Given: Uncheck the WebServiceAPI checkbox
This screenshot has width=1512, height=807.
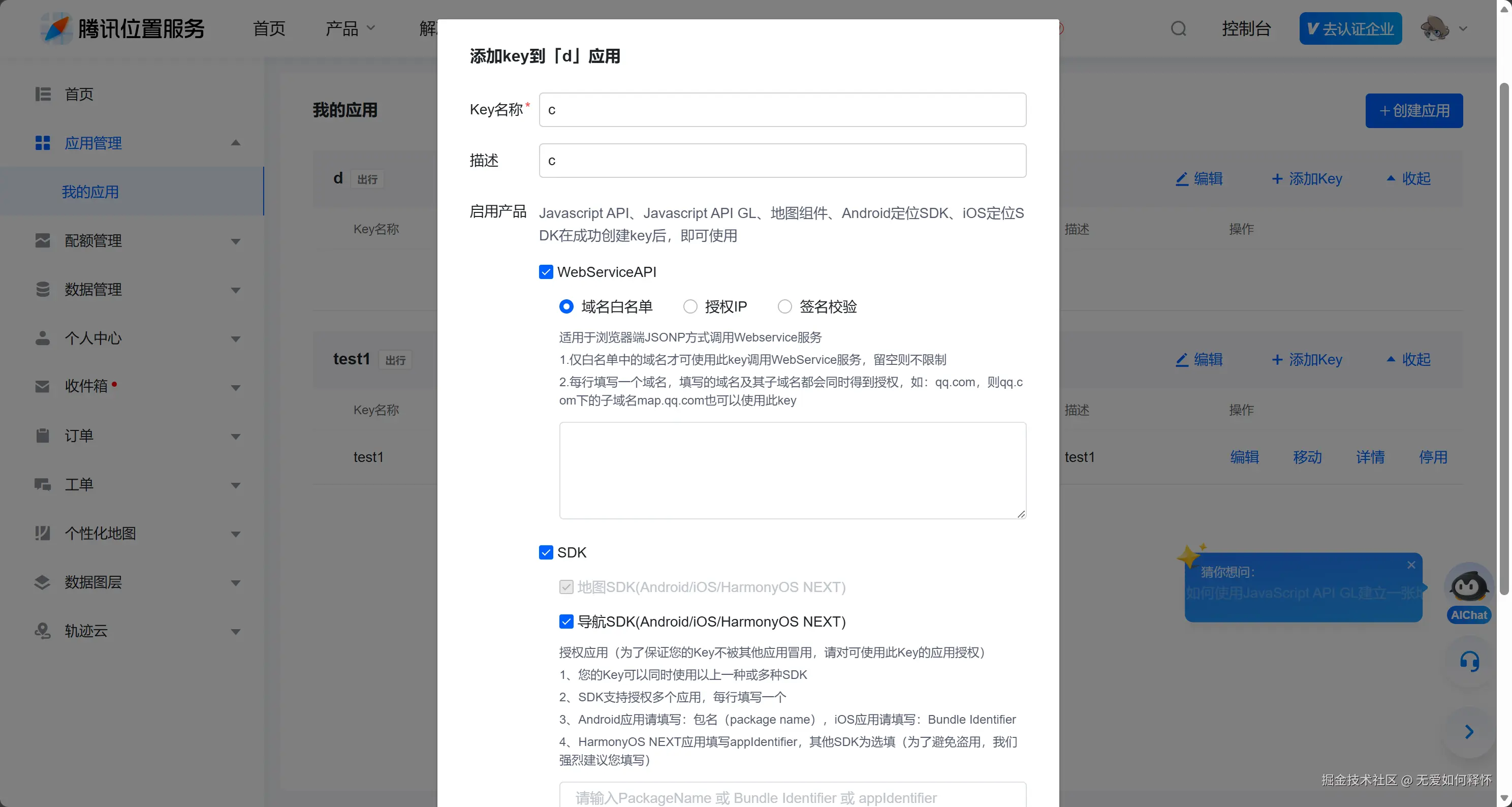Looking at the screenshot, I should pos(546,272).
